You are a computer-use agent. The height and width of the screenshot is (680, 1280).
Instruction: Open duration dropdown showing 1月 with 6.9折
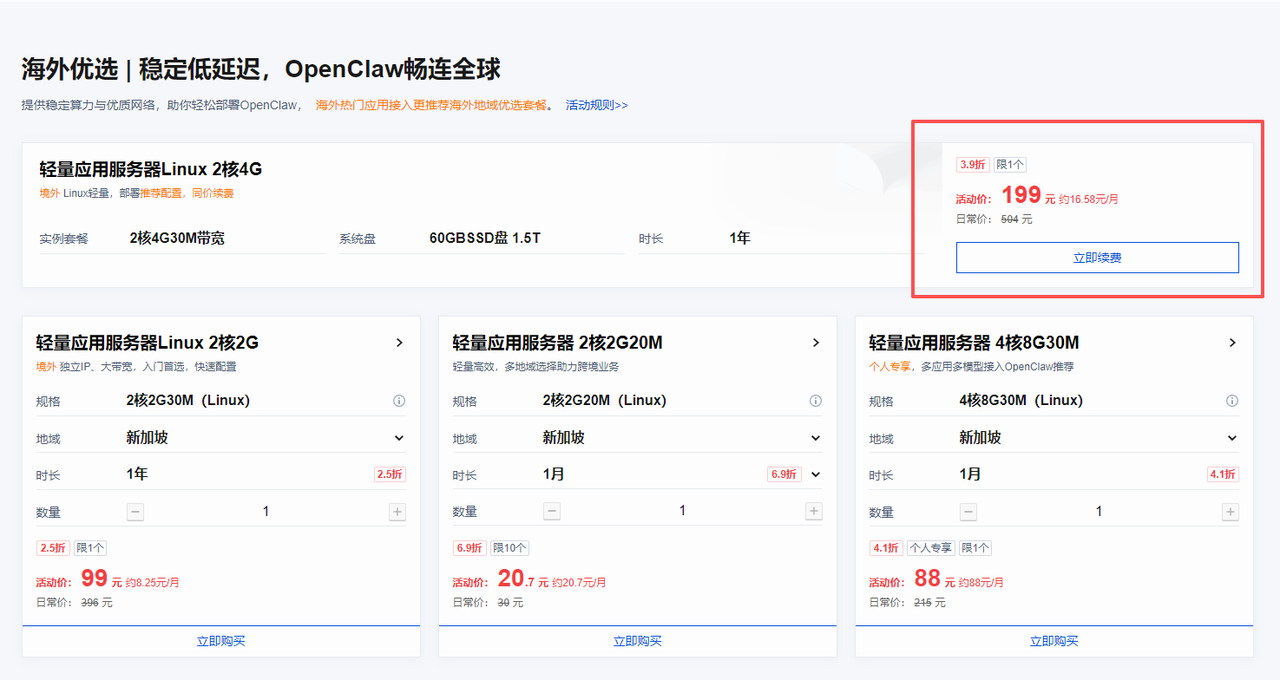815,475
